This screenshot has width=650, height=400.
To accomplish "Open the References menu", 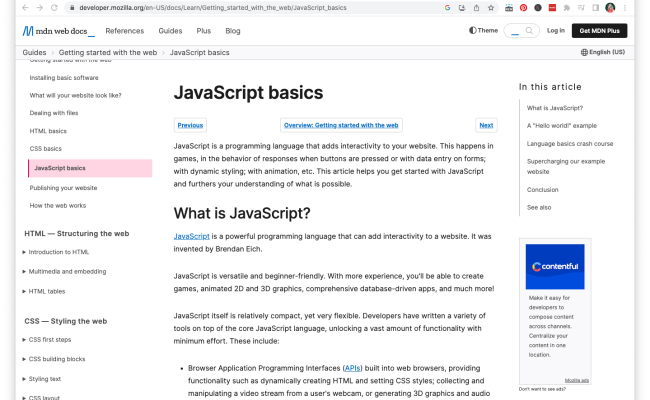I will [x=124, y=31].
